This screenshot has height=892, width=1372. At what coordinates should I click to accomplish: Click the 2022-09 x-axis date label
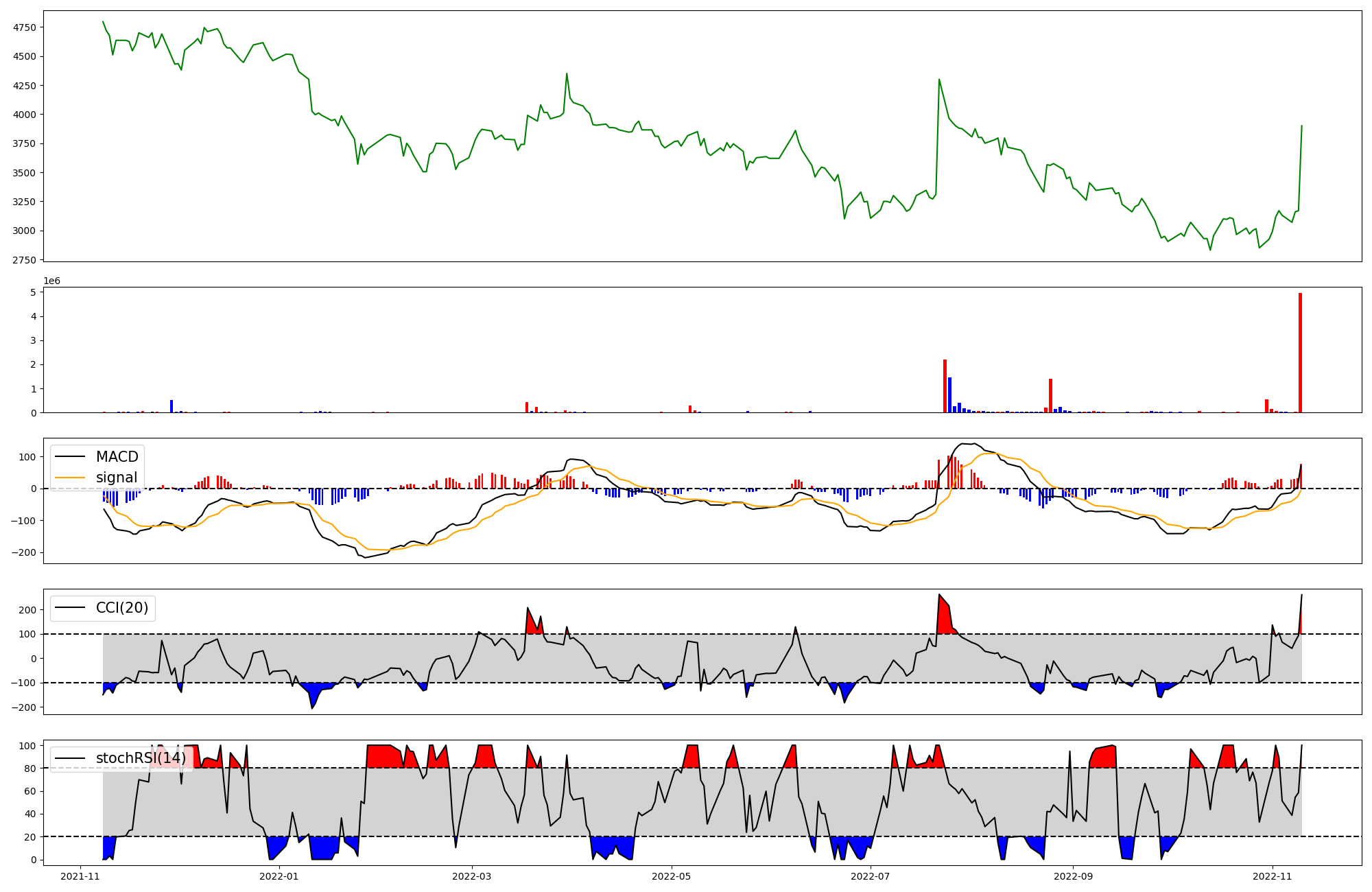[1073, 876]
